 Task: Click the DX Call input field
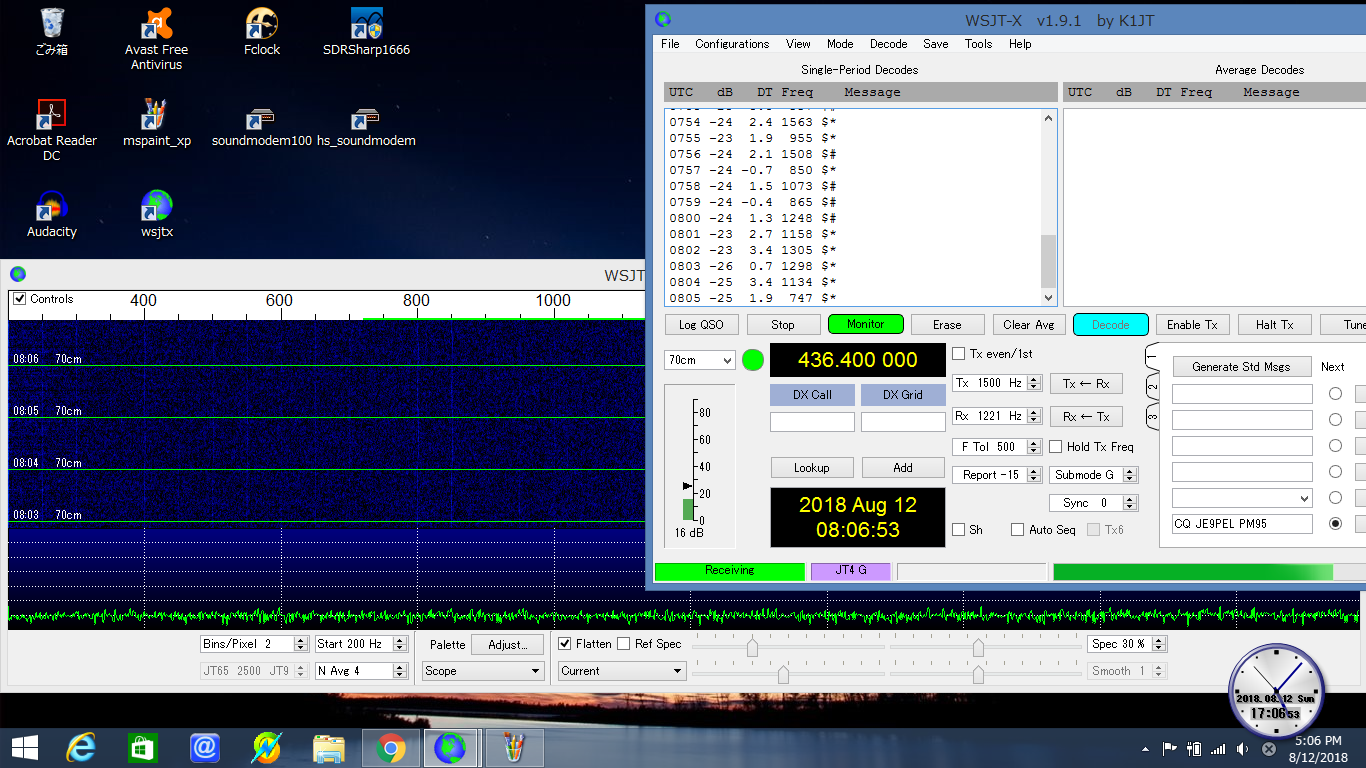(x=812, y=422)
